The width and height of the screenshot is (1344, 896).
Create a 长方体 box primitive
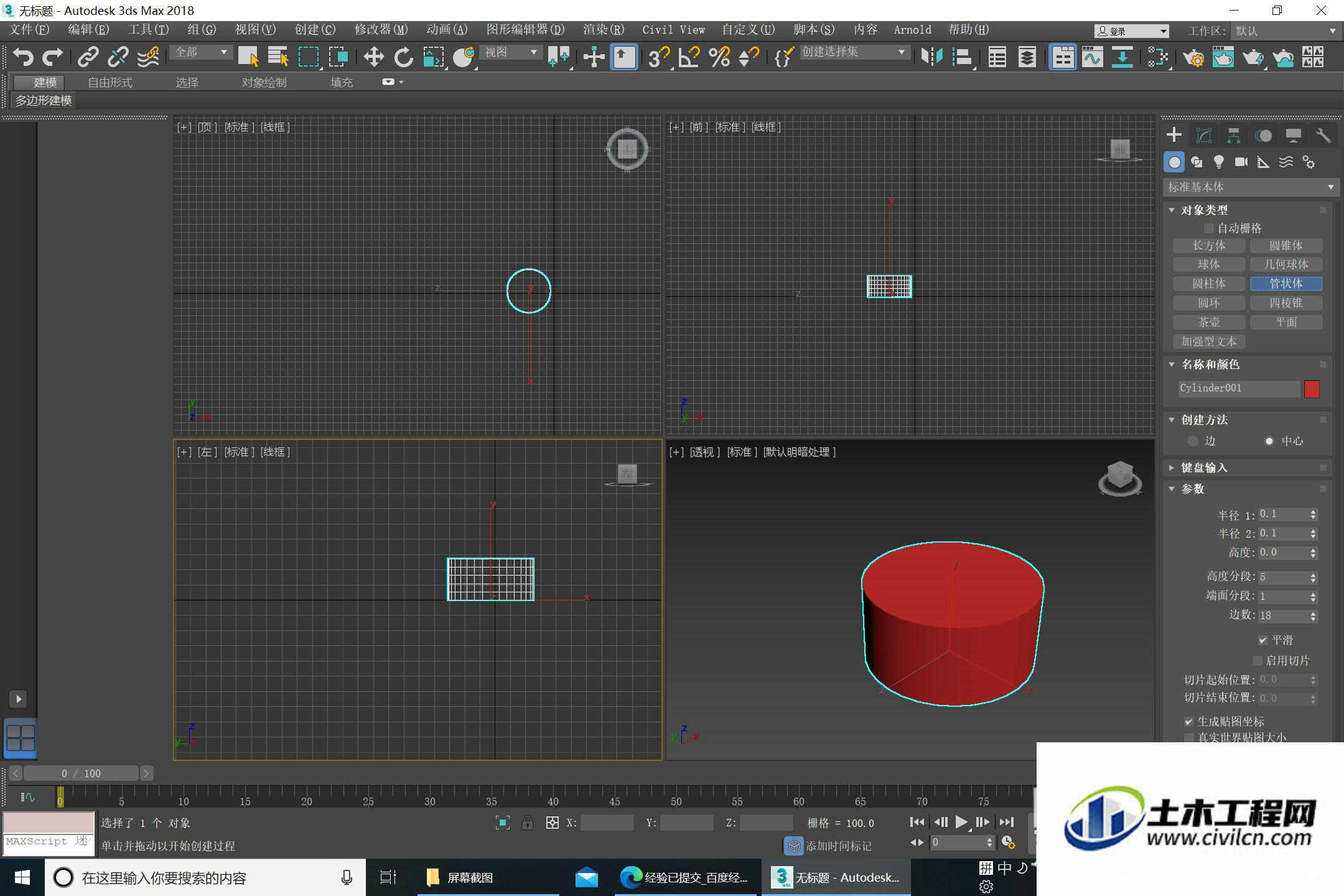tap(1209, 246)
